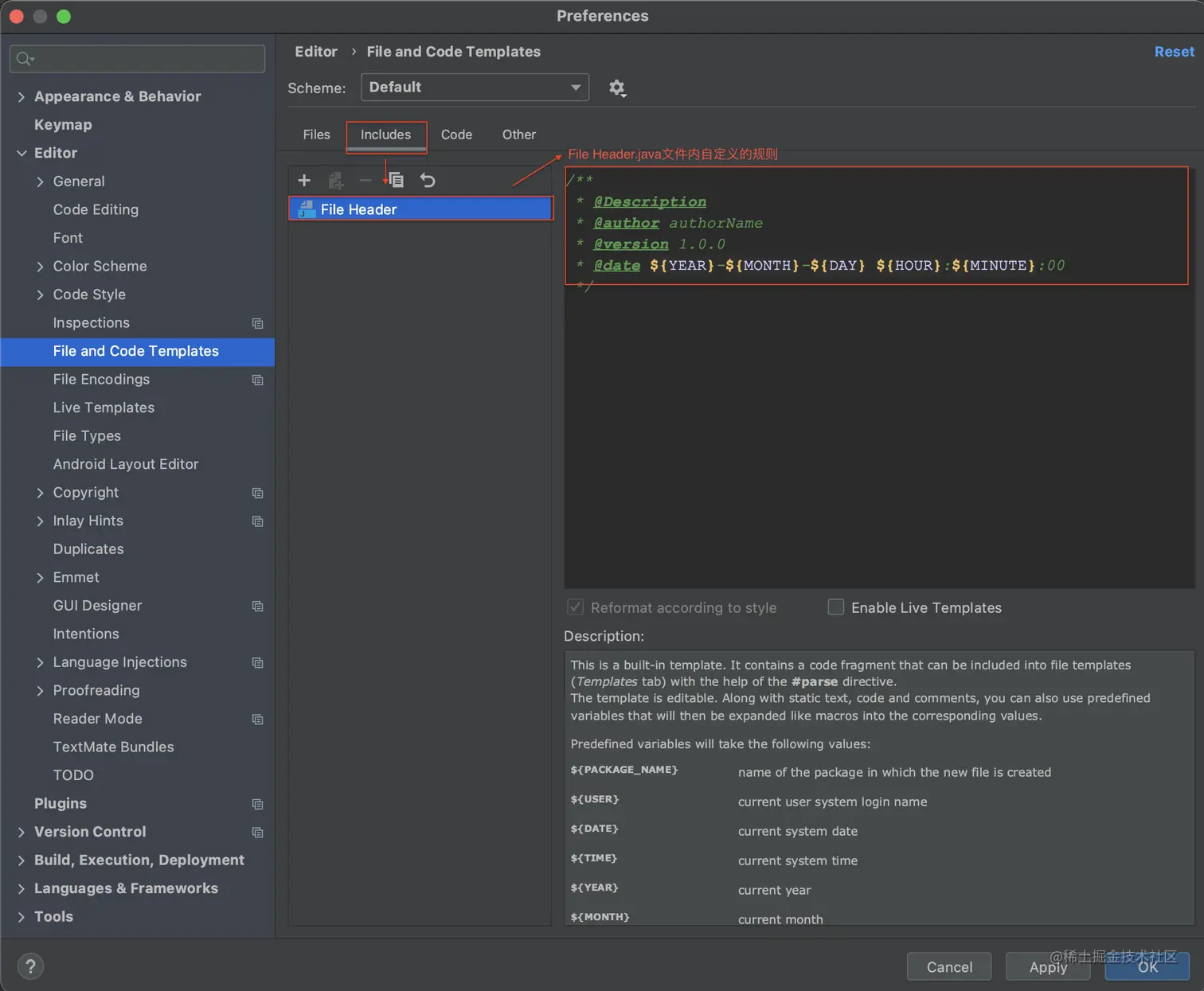Screen dimensions: 1204x991
Task: Click in the settings search field
Action: (138, 59)
